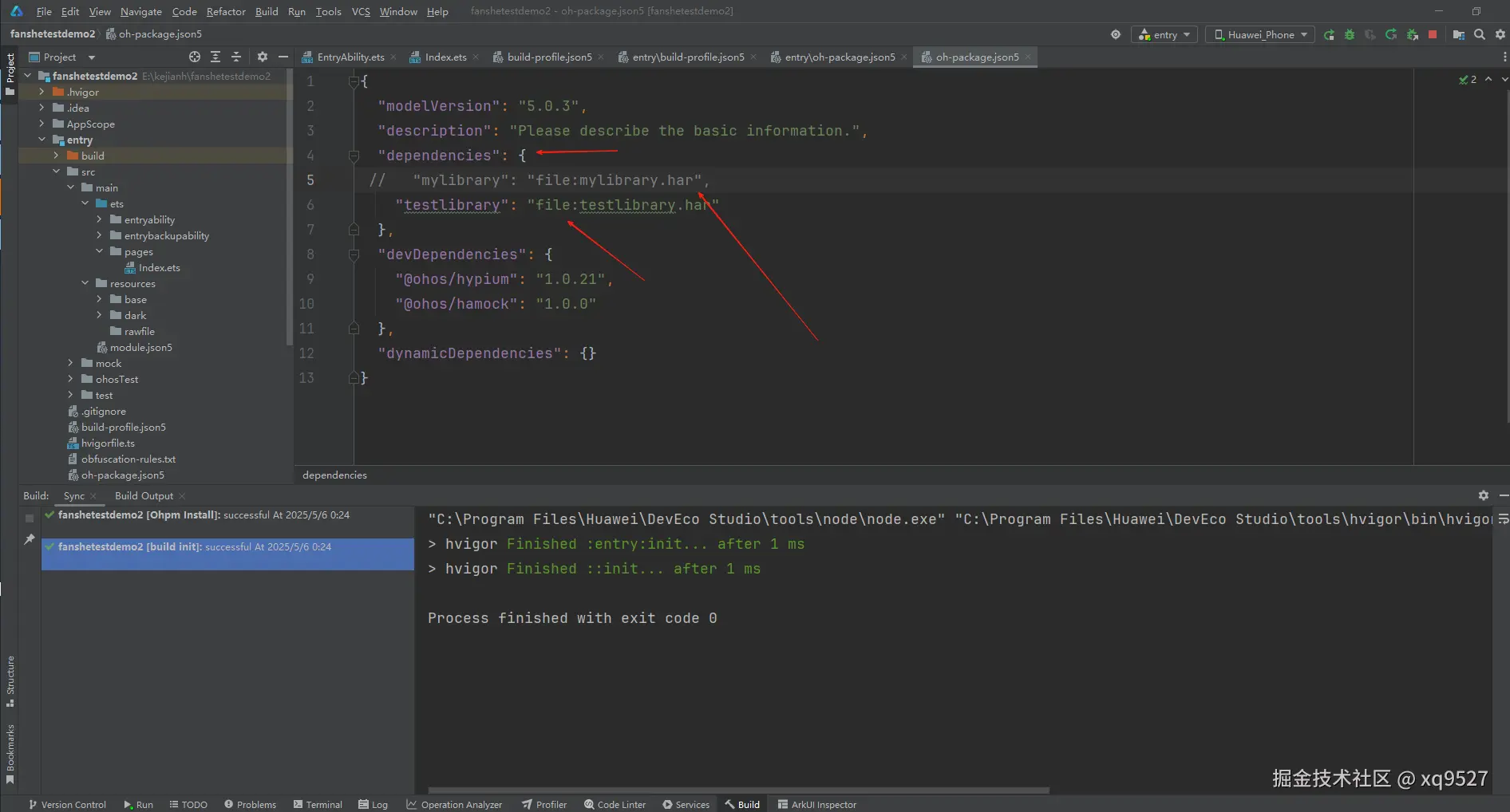Click the Run entry icon in toolbar
Image resolution: width=1510 pixels, height=812 pixels.
tap(1329, 35)
